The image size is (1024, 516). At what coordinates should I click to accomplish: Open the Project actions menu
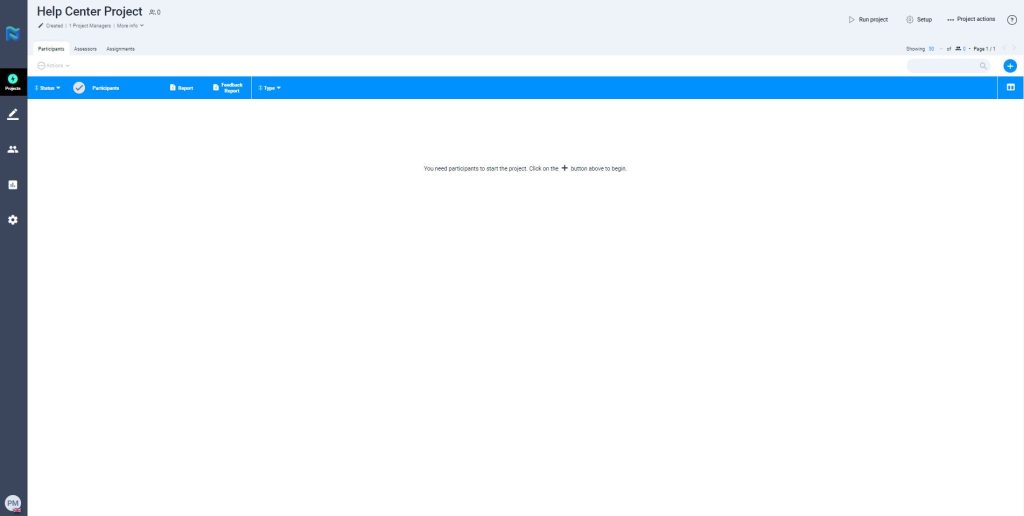[x=970, y=19]
